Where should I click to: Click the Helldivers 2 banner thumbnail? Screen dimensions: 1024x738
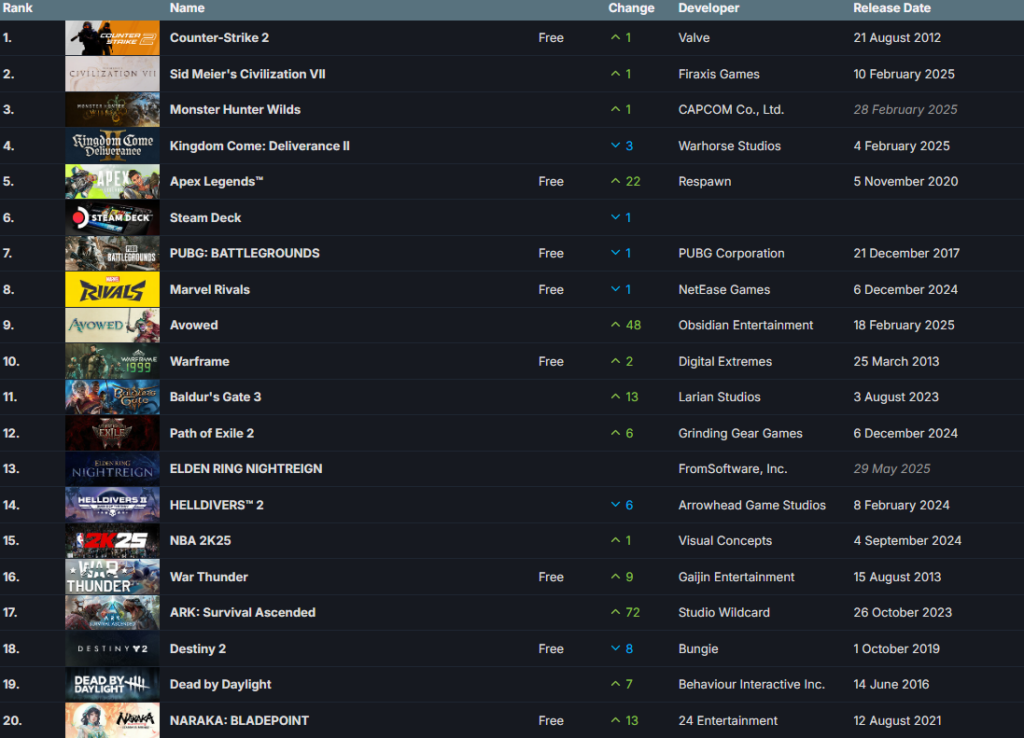point(112,505)
